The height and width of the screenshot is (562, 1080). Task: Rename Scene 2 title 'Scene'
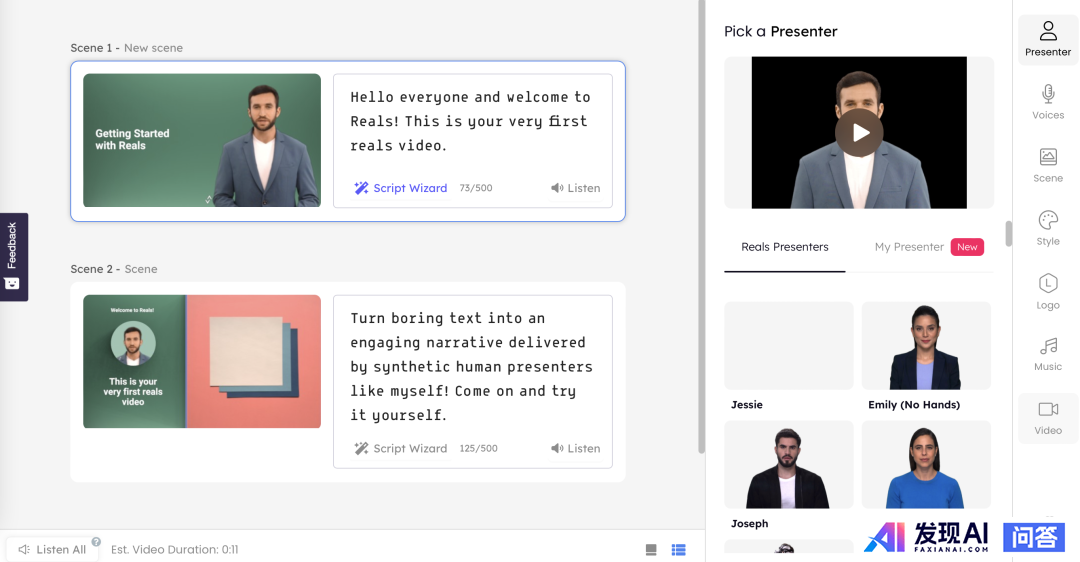click(x=141, y=269)
